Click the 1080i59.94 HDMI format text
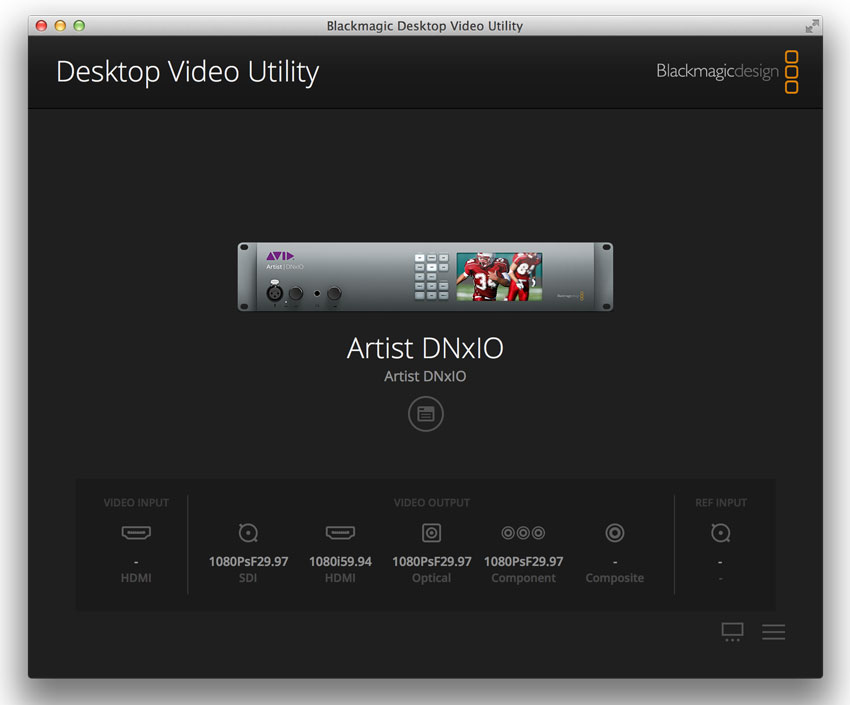Viewport: 850px width, 705px height. (x=340, y=561)
